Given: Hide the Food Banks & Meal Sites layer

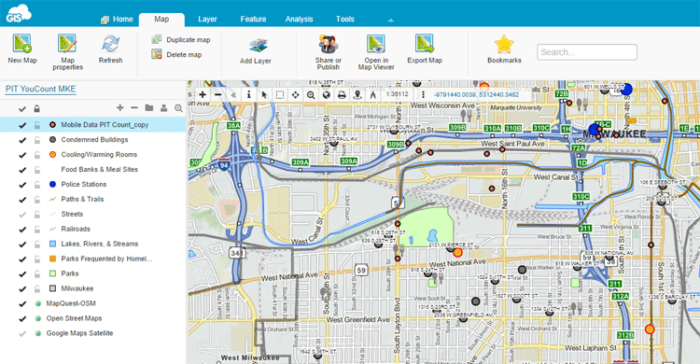Looking at the screenshot, I should pyautogui.click(x=22, y=170).
